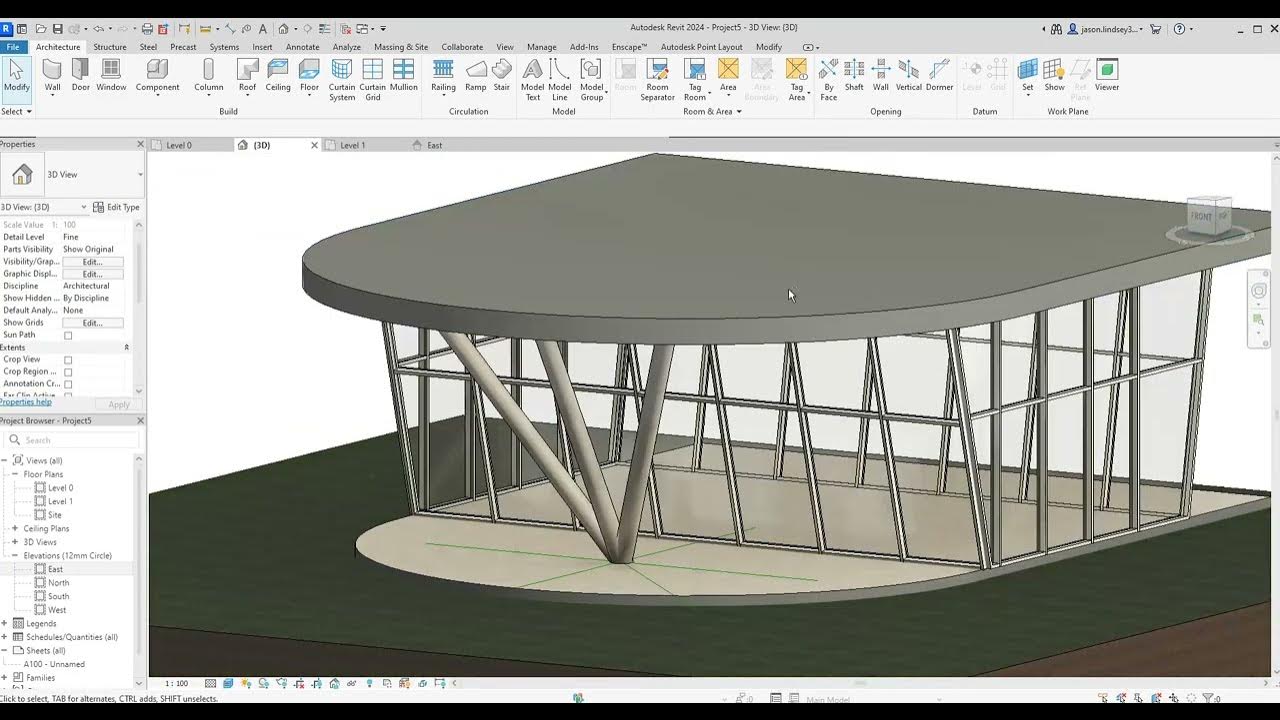This screenshot has height=720, width=1280.
Task: Select the Room Separator tool
Action: tap(657, 80)
